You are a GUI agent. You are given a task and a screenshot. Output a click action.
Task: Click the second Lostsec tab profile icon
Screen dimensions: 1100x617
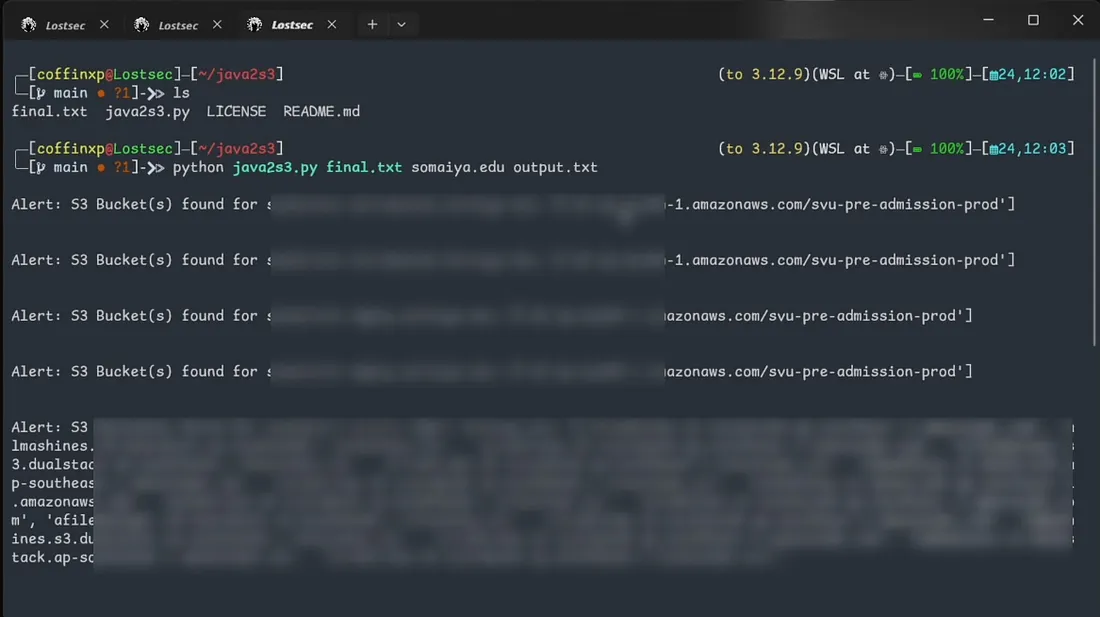(x=142, y=25)
